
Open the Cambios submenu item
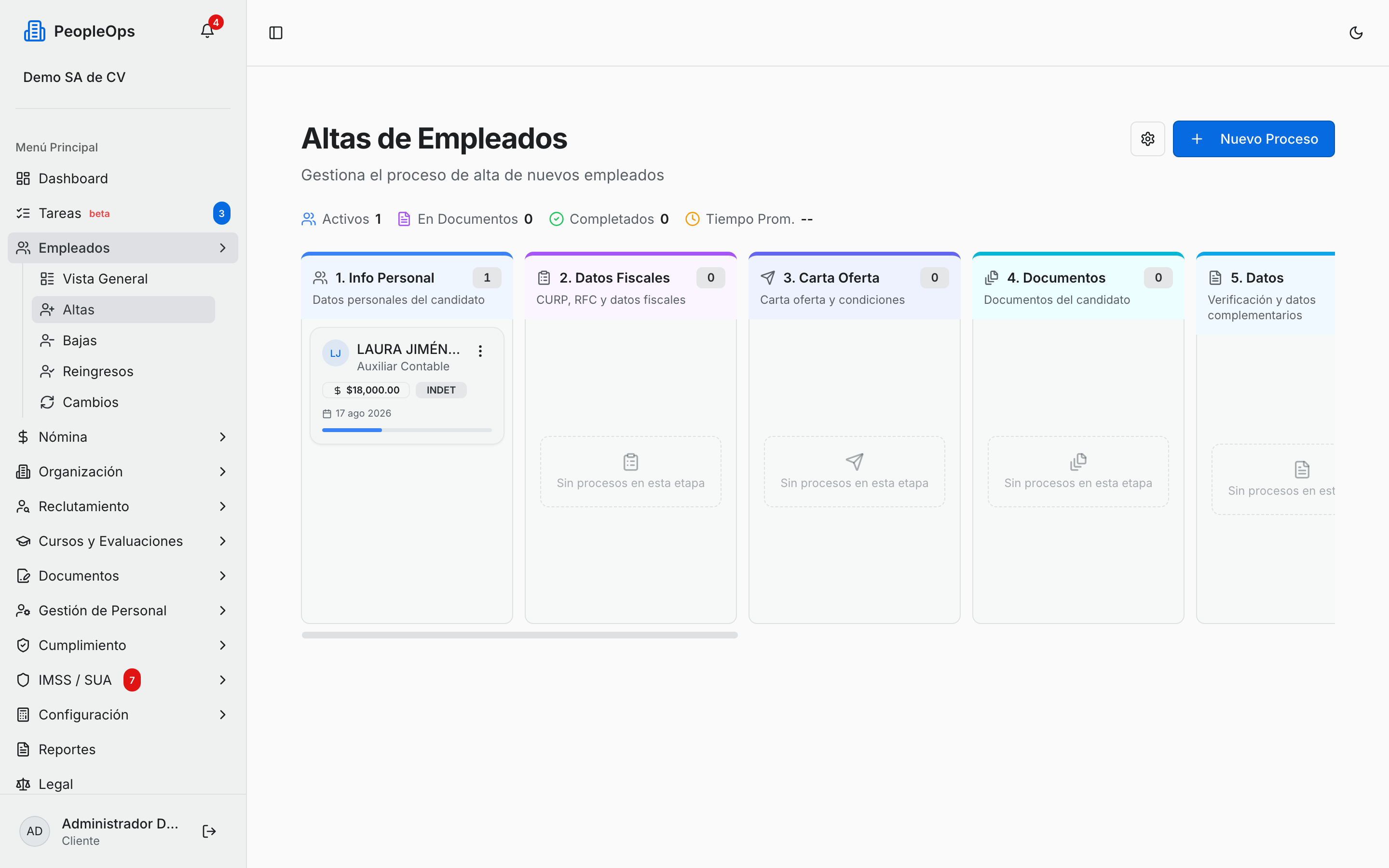coord(123,403)
